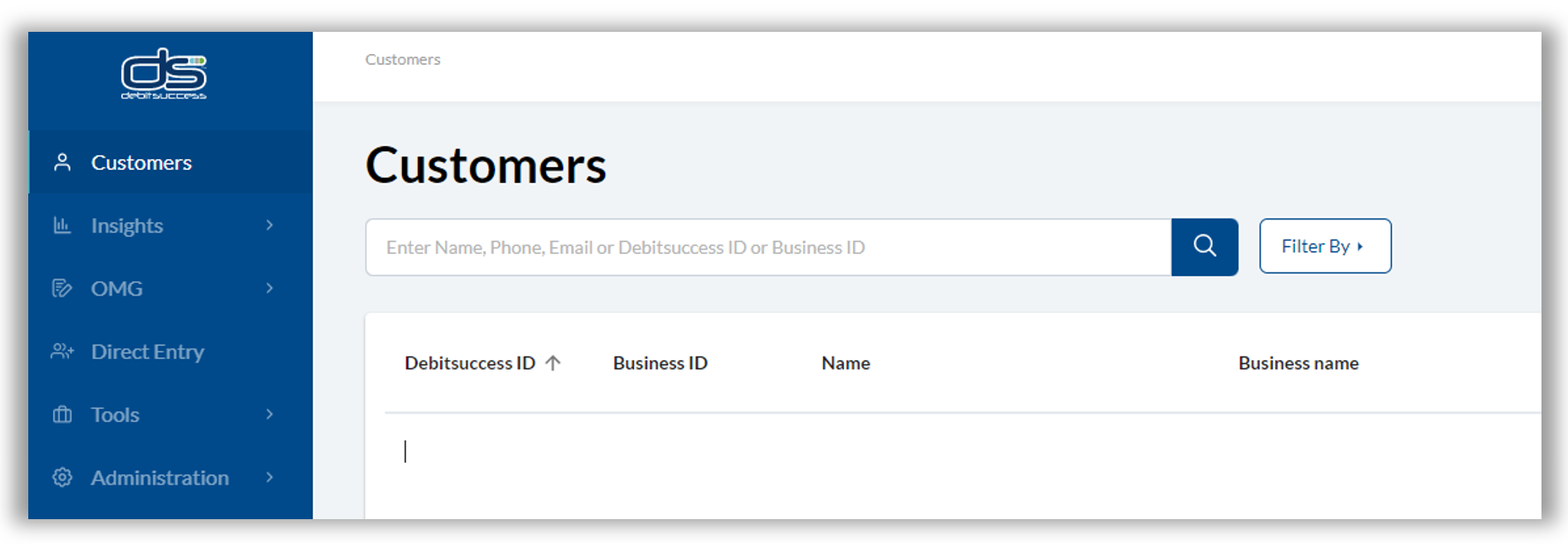Select Customers in the sidebar menu
This screenshot has width=1568, height=551.
141,163
